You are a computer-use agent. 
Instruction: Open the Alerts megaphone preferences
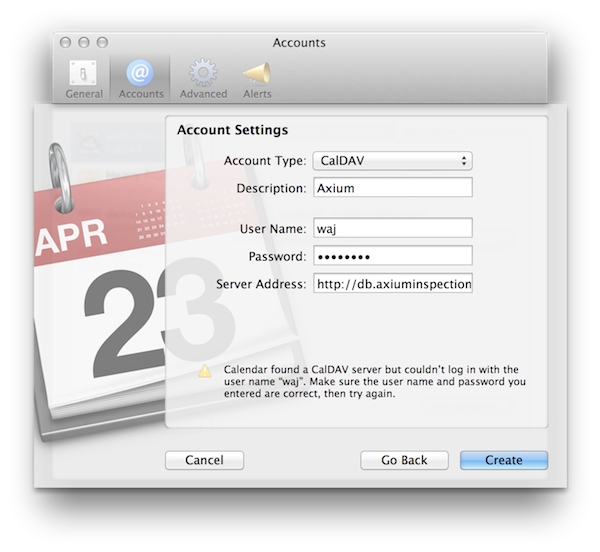pos(257,79)
